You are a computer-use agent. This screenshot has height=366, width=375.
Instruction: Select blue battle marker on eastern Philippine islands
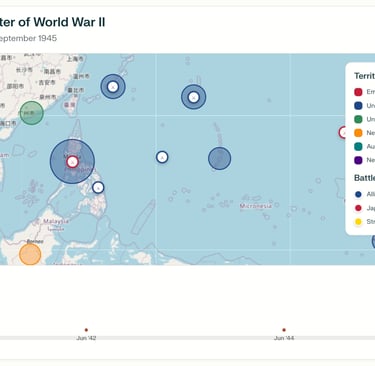(x=98, y=188)
